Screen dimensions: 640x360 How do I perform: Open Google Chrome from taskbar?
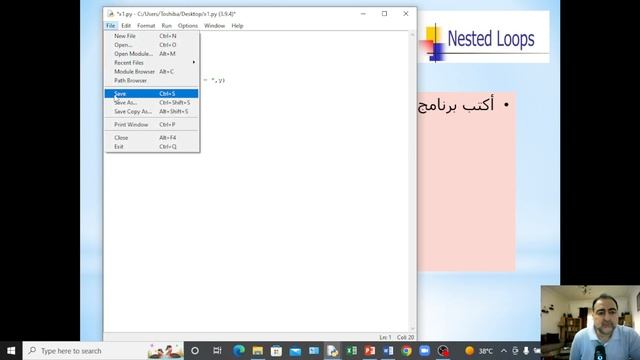click(407, 351)
